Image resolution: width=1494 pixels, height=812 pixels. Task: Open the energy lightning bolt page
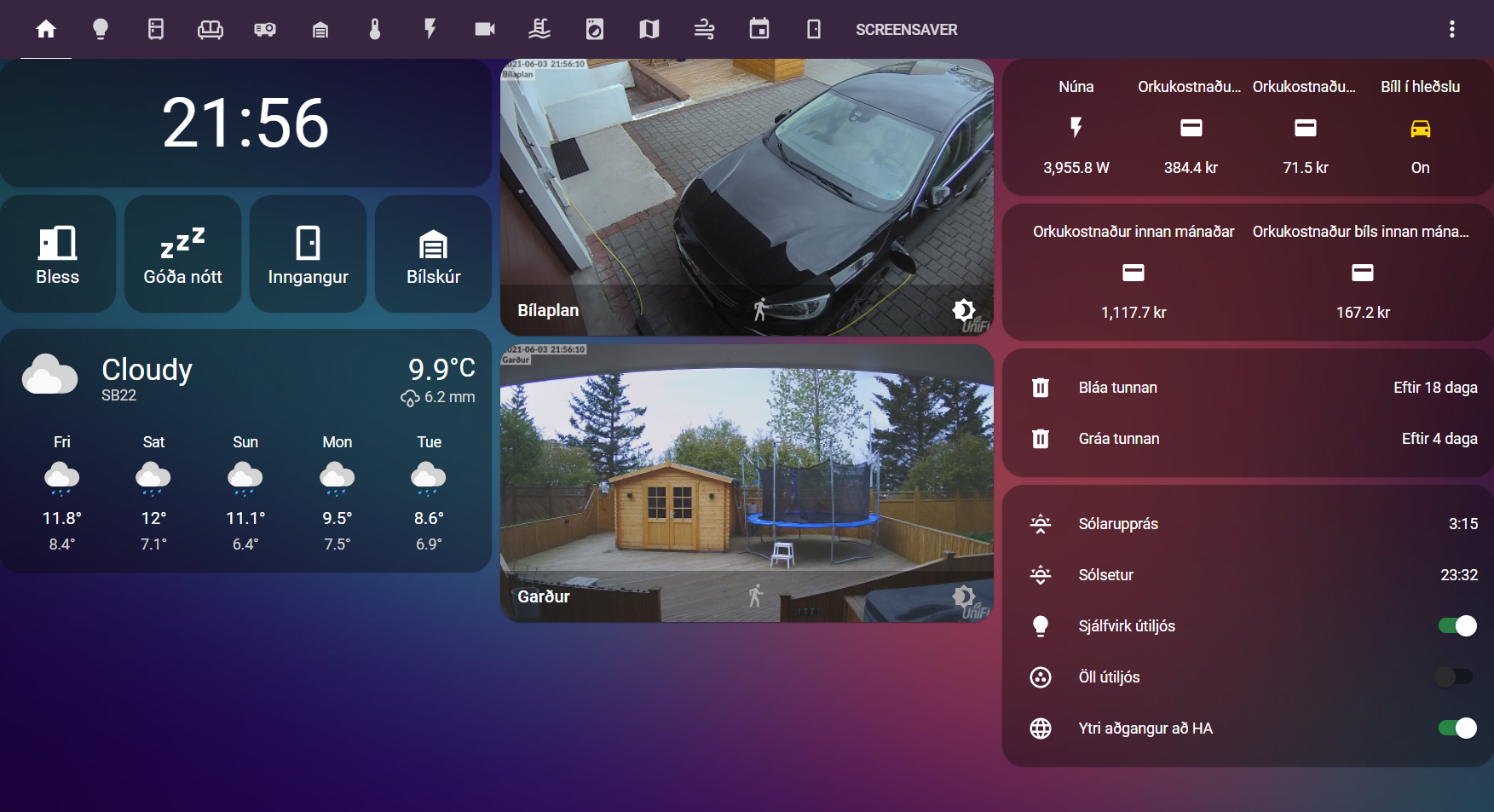click(x=430, y=29)
